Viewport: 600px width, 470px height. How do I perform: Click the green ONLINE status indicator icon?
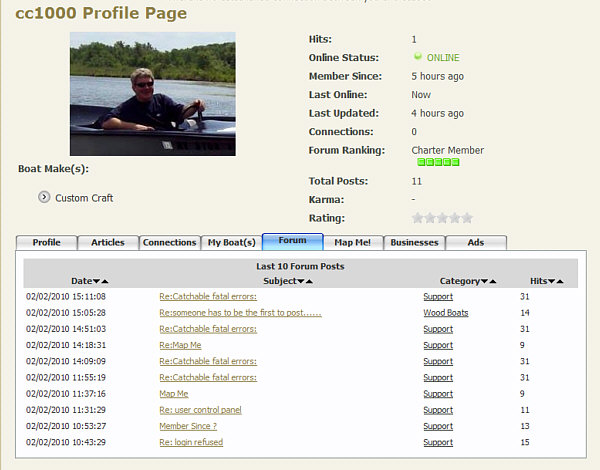point(417,57)
